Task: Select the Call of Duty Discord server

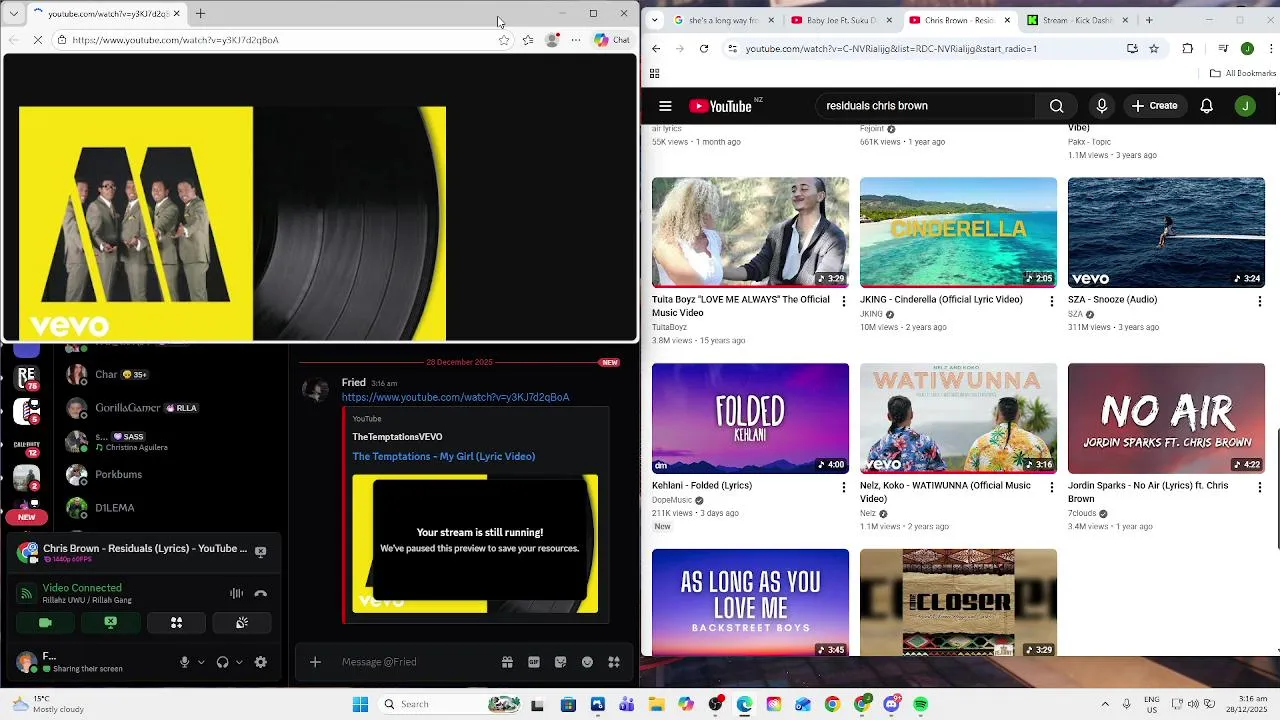Action: click(x=26, y=445)
